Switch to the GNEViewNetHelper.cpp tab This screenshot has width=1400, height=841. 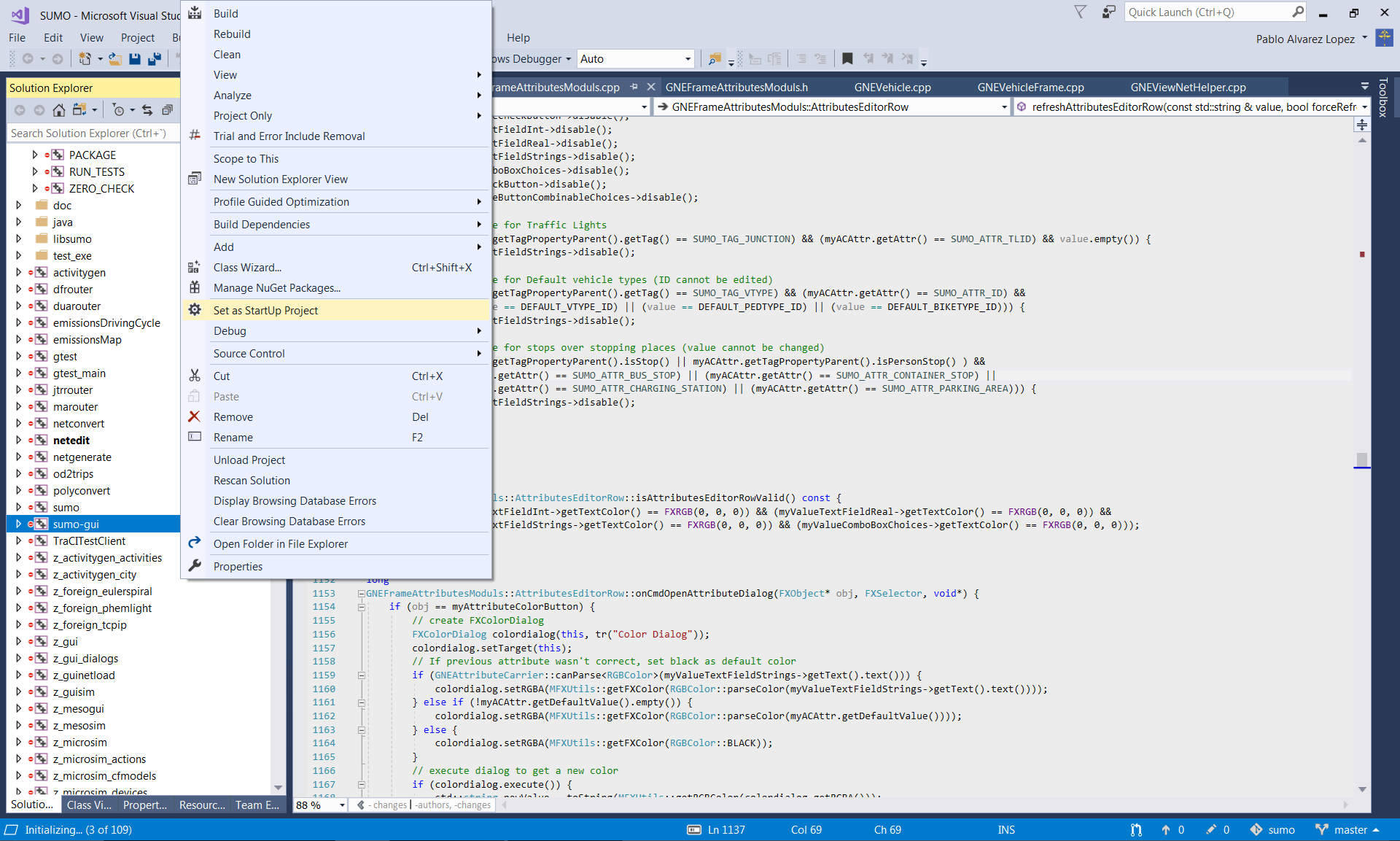point(1188,87)
